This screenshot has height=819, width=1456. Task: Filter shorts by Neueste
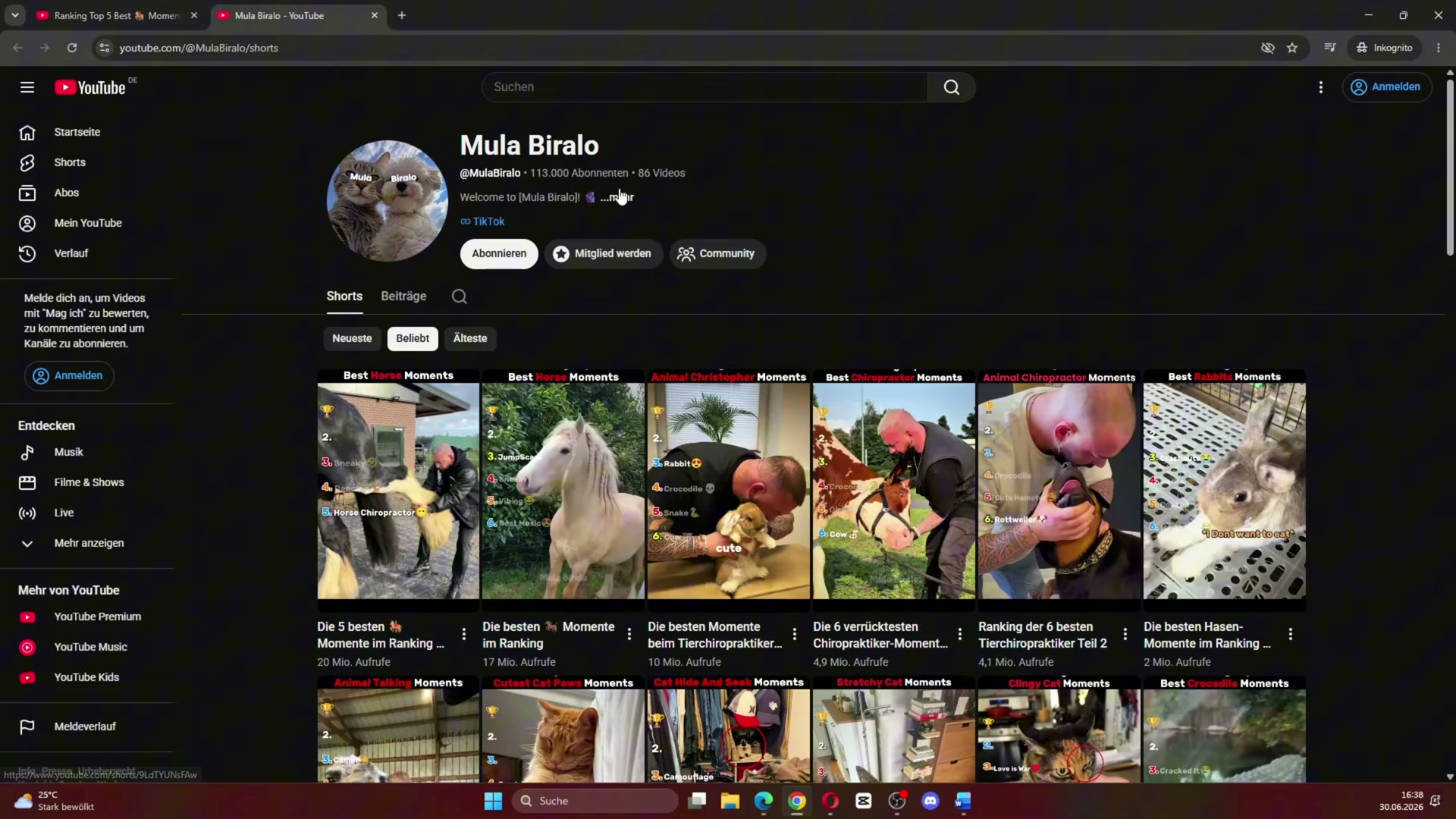352,338
